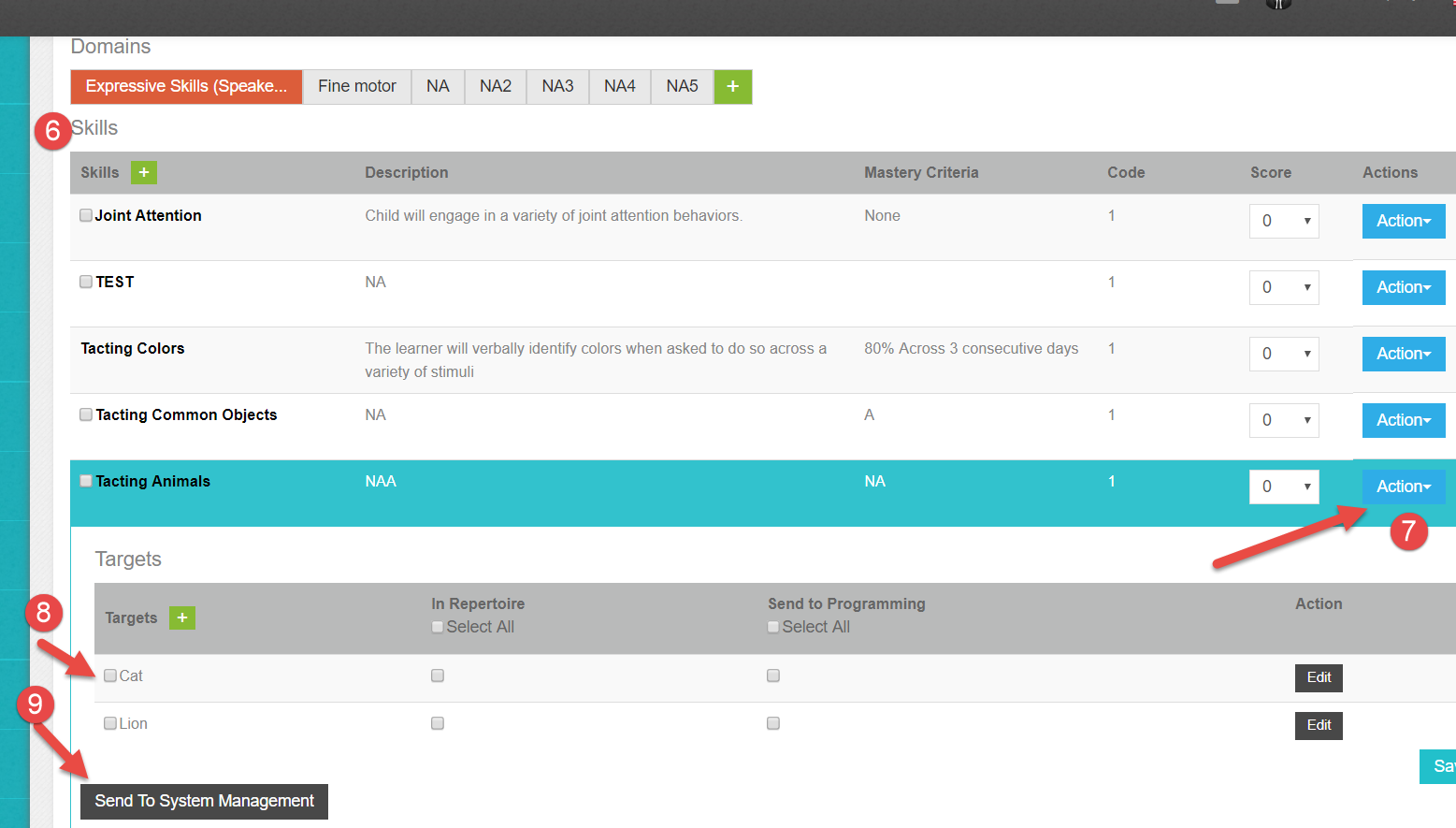
Task: Click Send To System Management button
Action: [204, 801]
